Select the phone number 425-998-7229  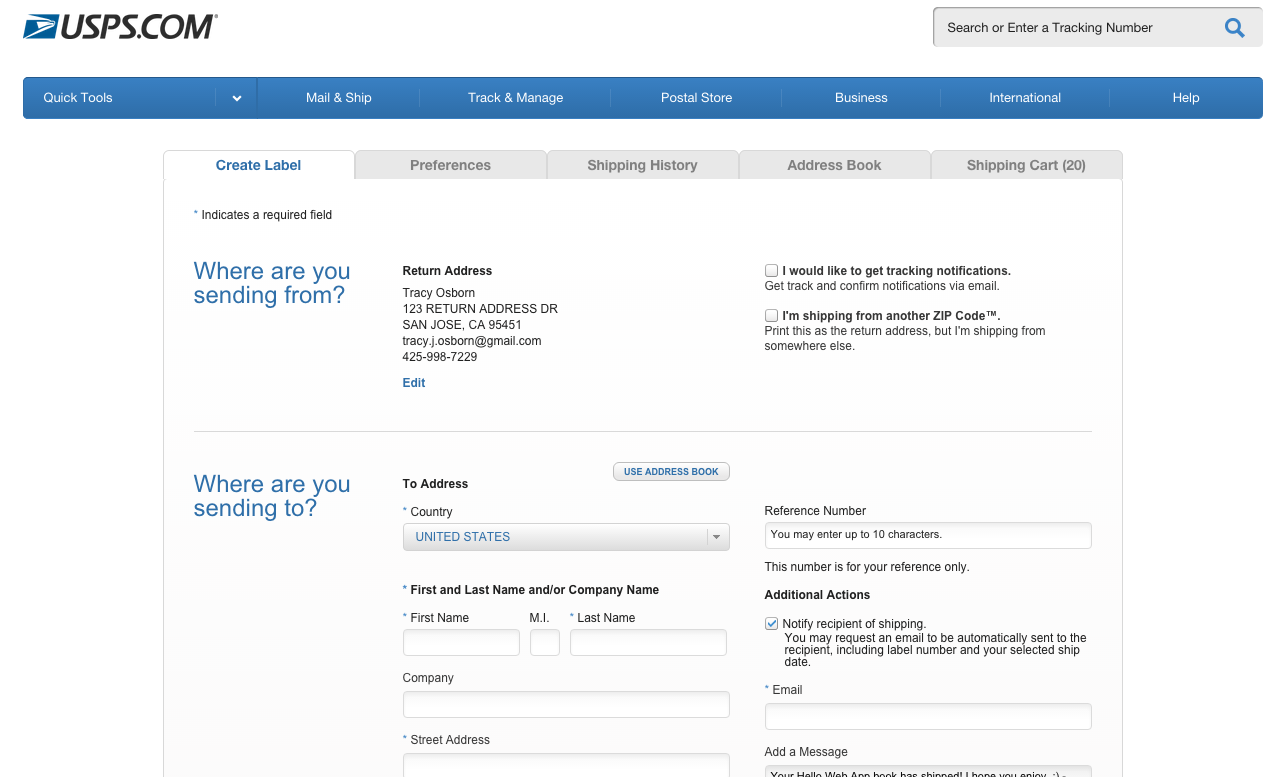click(x=440, y=357)
